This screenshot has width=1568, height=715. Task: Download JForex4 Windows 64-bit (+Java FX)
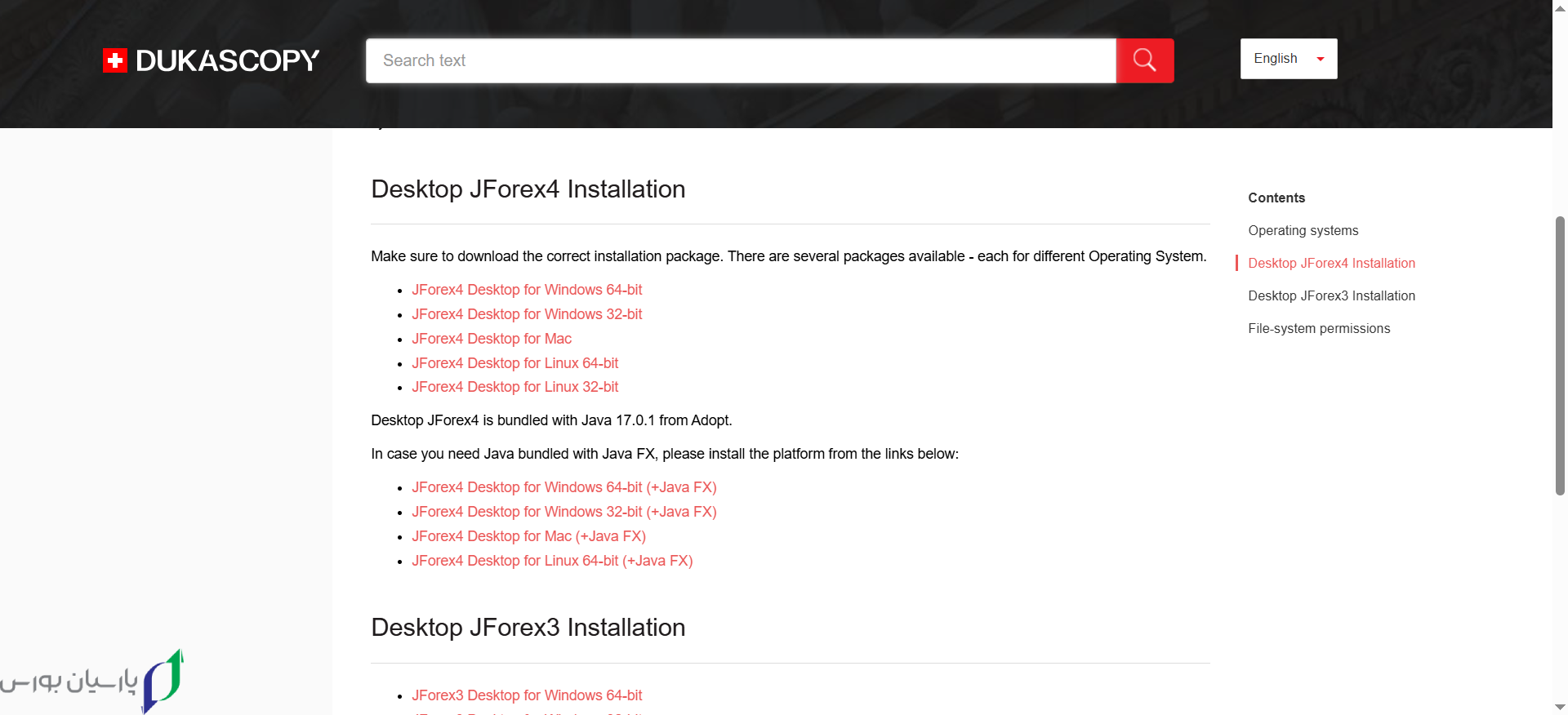[564, 487]
